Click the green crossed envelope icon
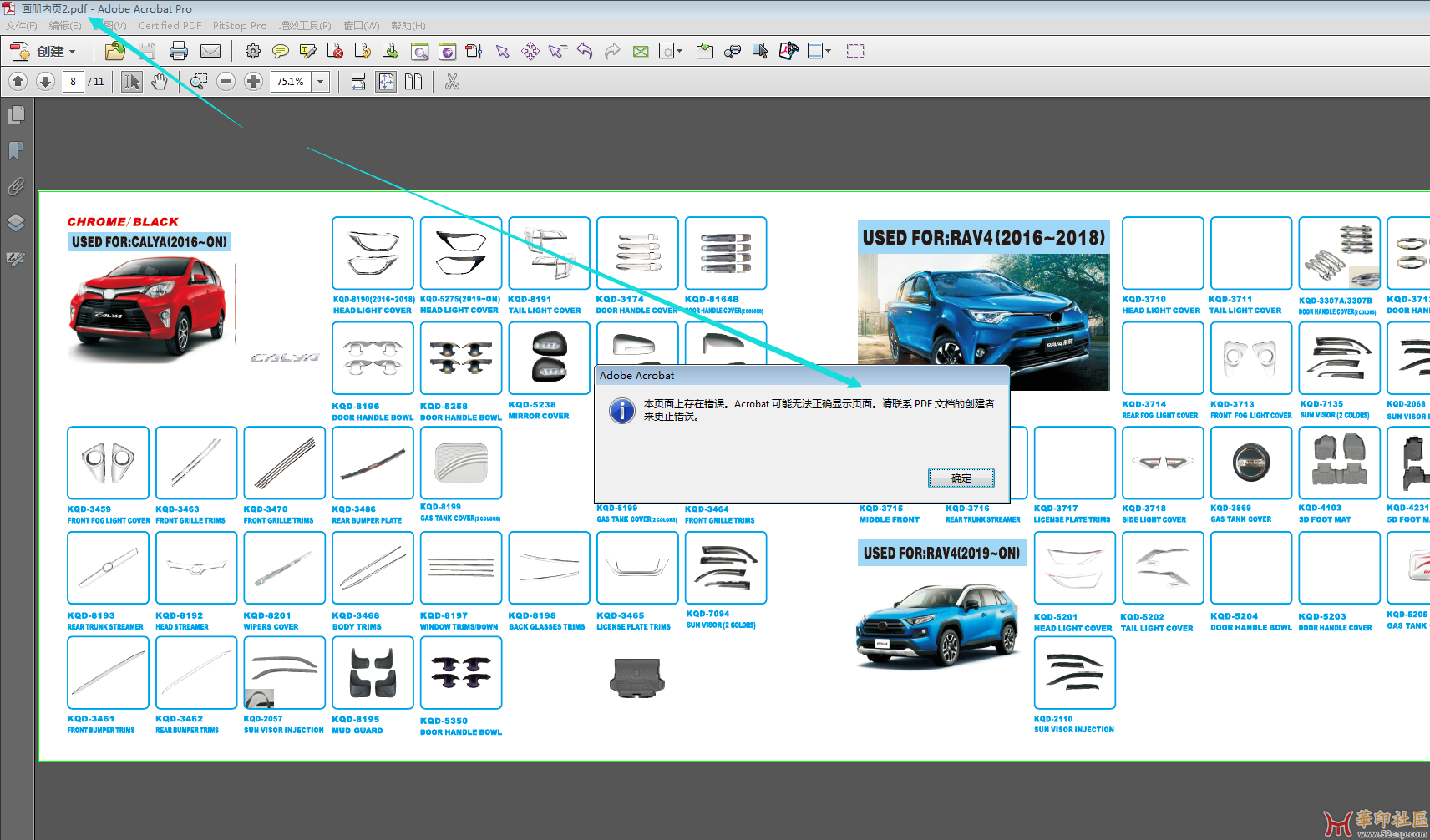The image size is (1430, 840). 641,52
